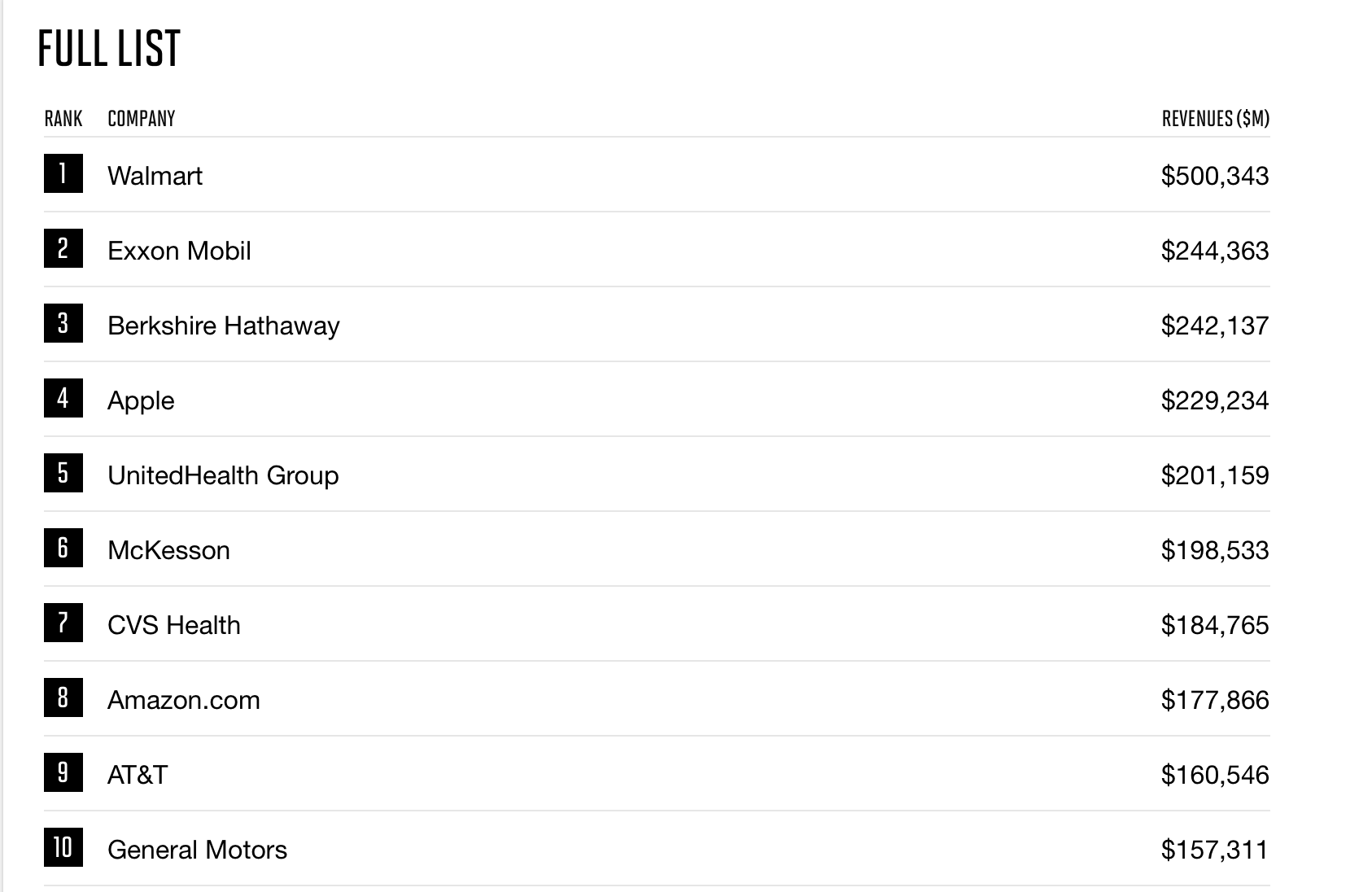1372x892 pixels.
Task: Click the rank 5 badge for UnitedHealth Group
Action: pos(63,473)
